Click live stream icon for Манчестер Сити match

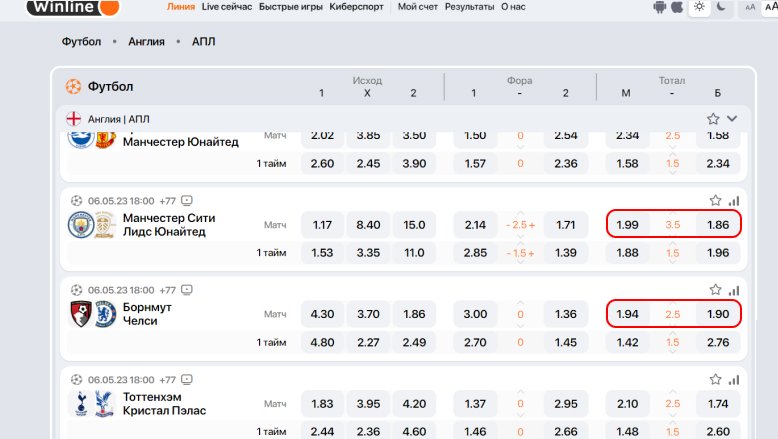point(187,200)
